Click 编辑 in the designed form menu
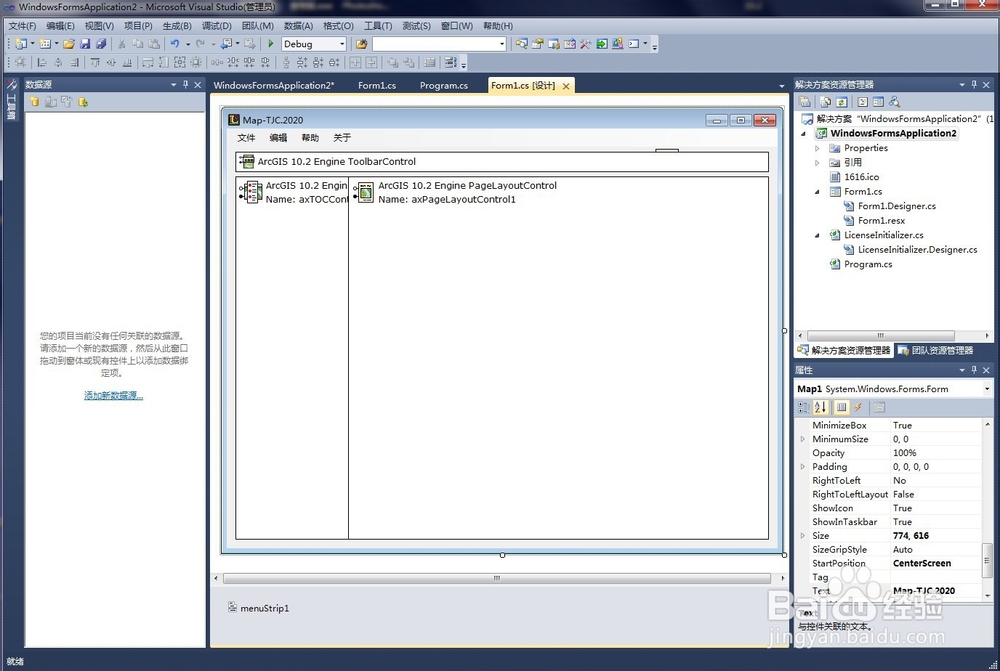The image size is (1000, 671). click(x=278, y=138)
